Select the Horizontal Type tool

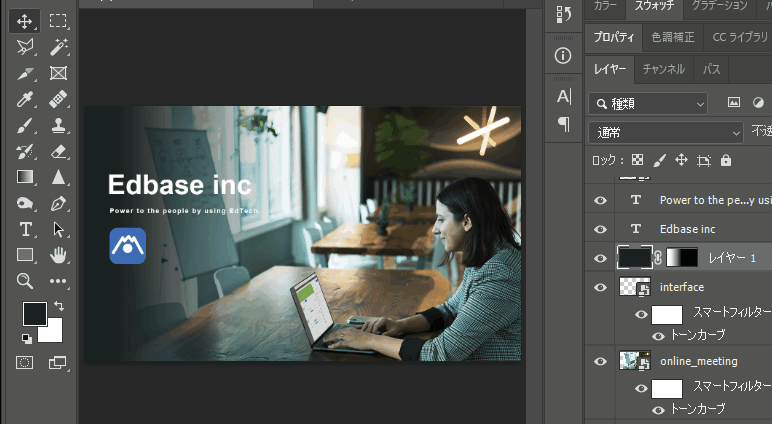point(24,229)
